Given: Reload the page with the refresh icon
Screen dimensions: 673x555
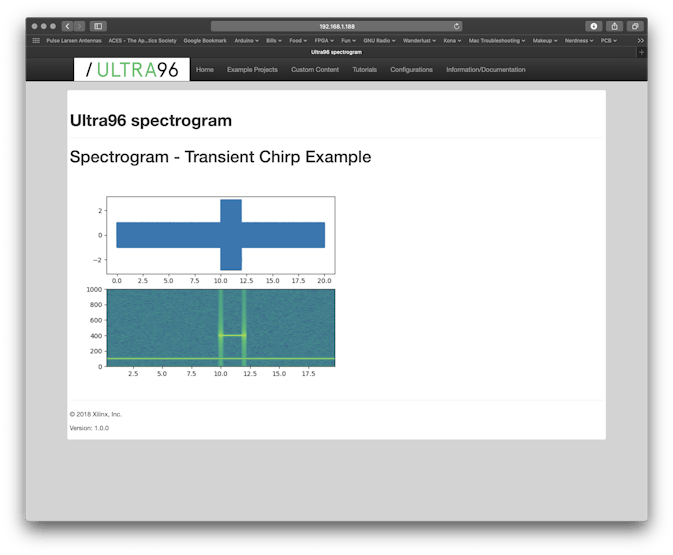Looking at the screenshot, I should (457, 26).
